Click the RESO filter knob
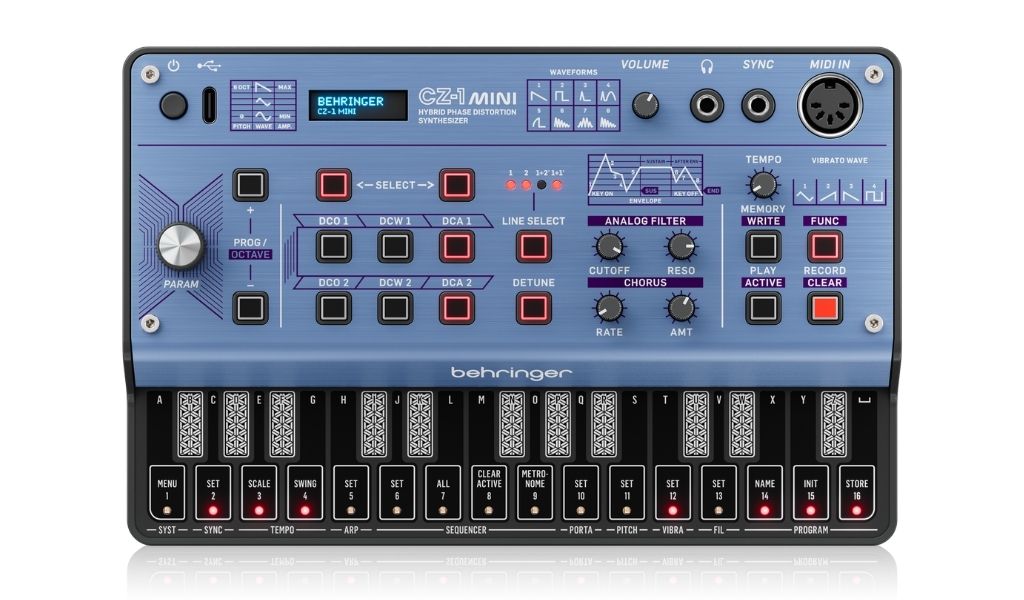 coord(681,247)
